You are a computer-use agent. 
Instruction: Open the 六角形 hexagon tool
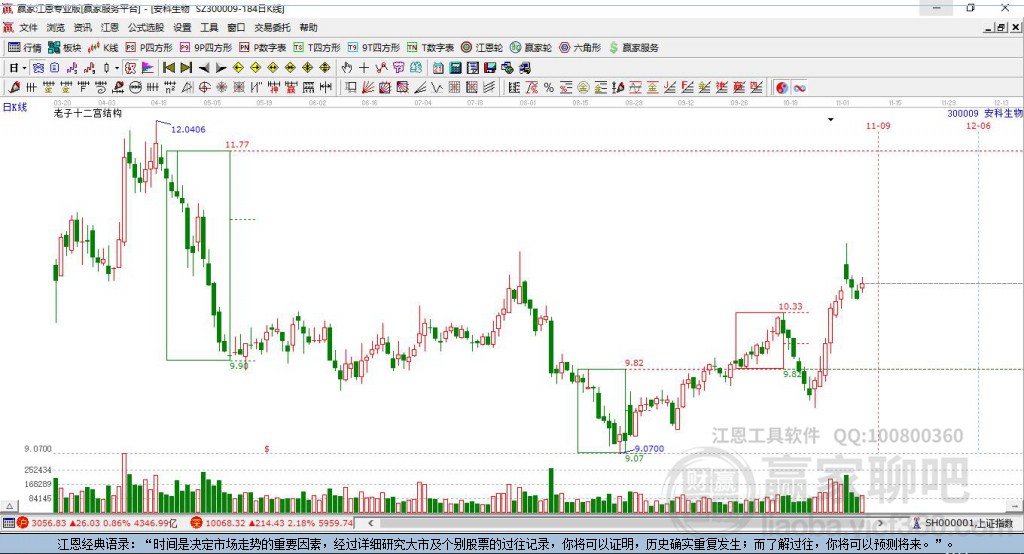pos(580,48)
